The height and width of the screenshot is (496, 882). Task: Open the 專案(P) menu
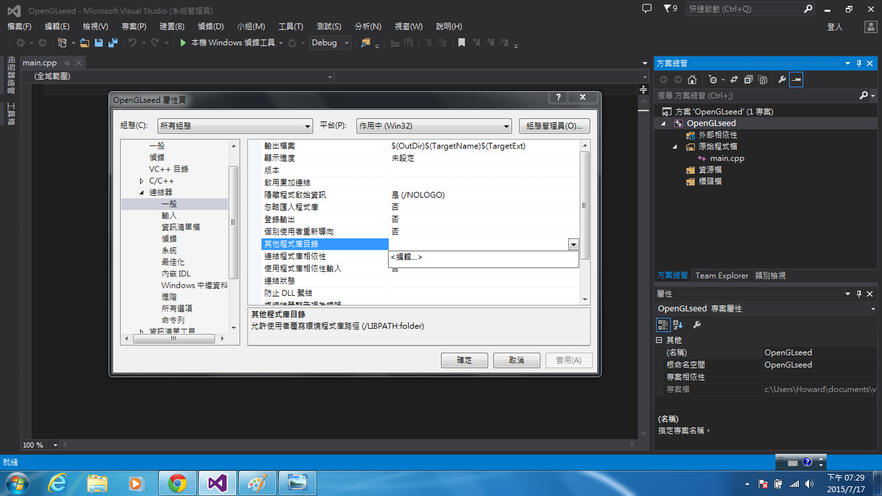[x=134, y=26]
